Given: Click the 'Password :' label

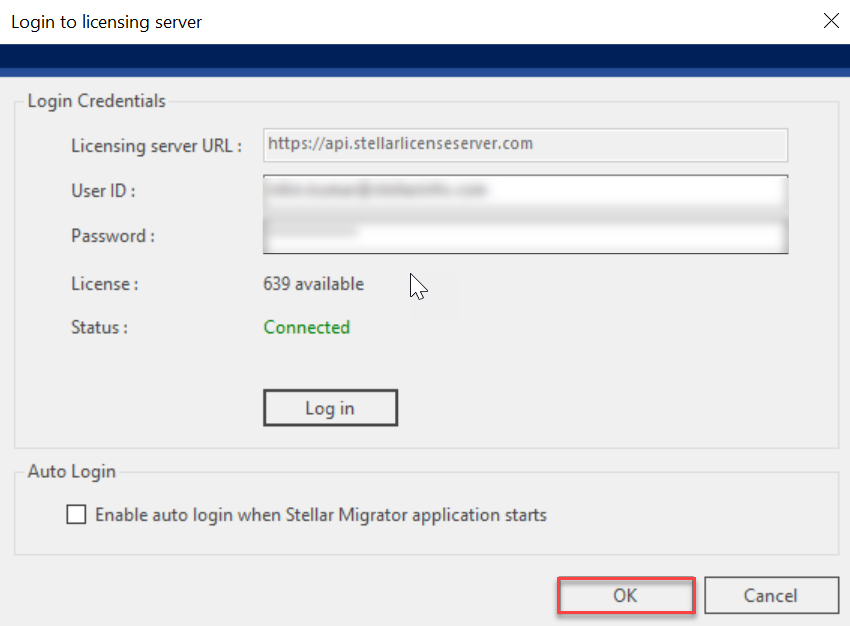Looking at the screenshot, I should pyautogui.click(x=113, y=236).
